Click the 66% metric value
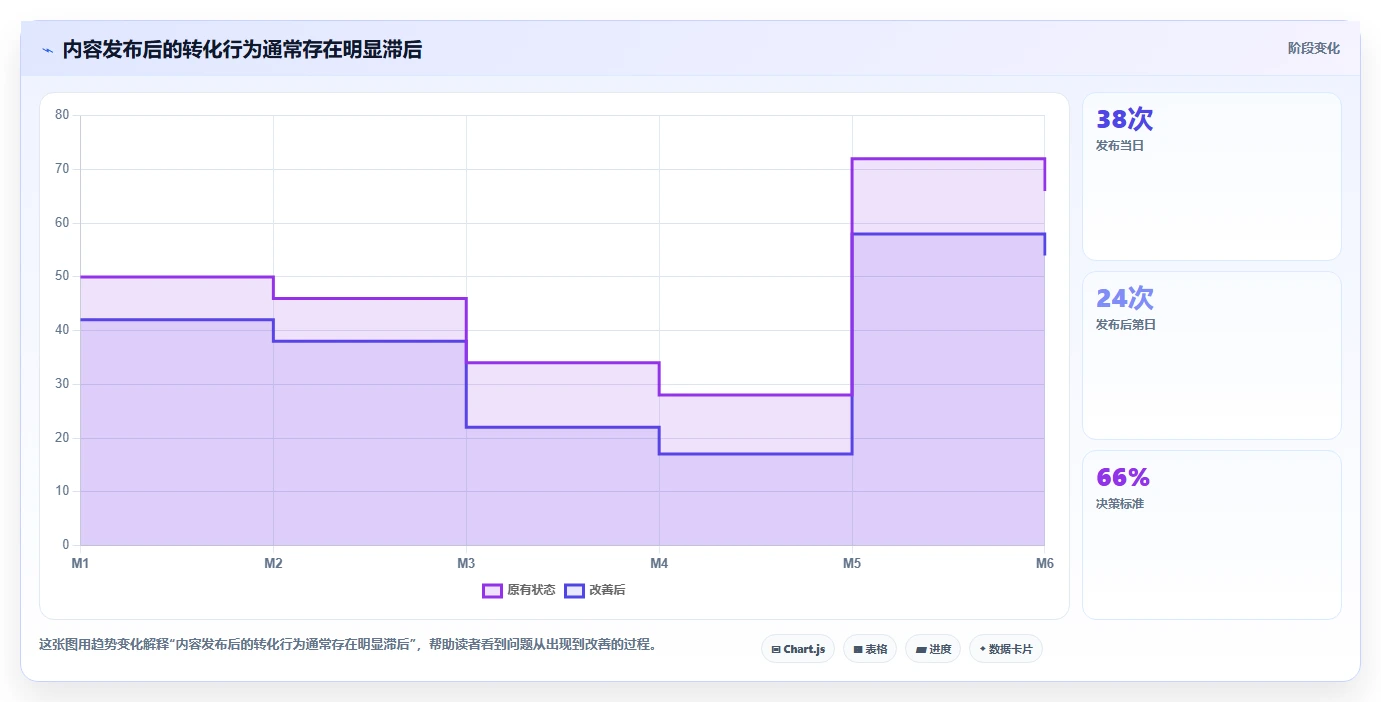1381x702 pixels. (1123, 477)
